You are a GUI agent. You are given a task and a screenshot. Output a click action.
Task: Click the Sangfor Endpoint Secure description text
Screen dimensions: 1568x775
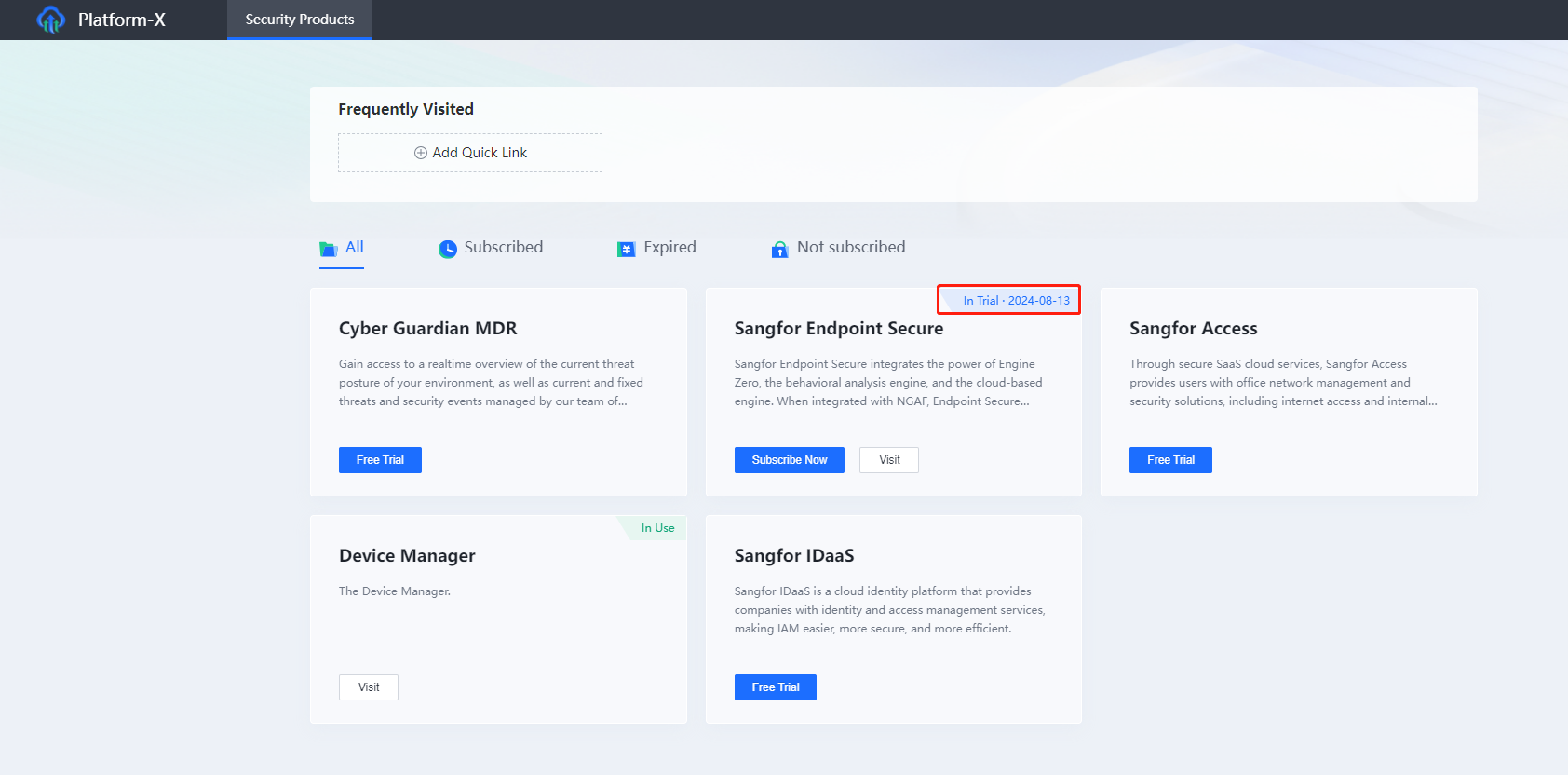tap(888, 383)
